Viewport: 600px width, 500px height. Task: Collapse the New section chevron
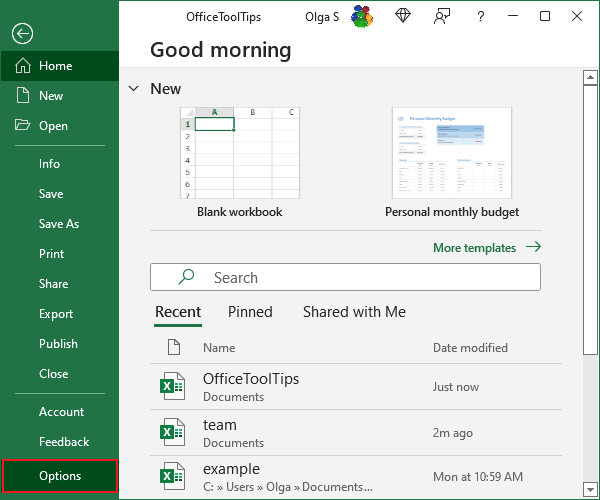[134, 89]
